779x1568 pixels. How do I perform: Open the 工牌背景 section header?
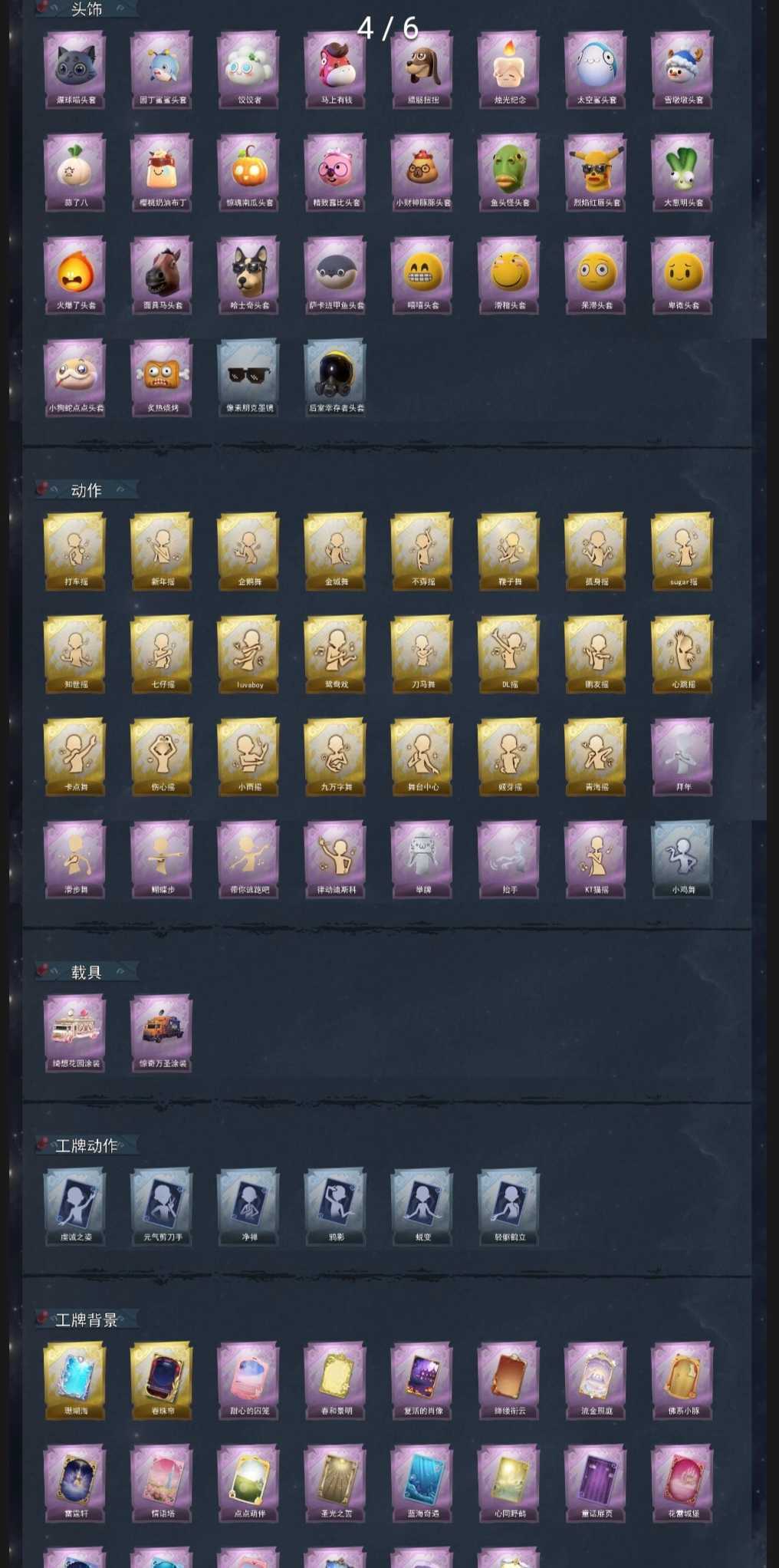[x=87, y=1319]
